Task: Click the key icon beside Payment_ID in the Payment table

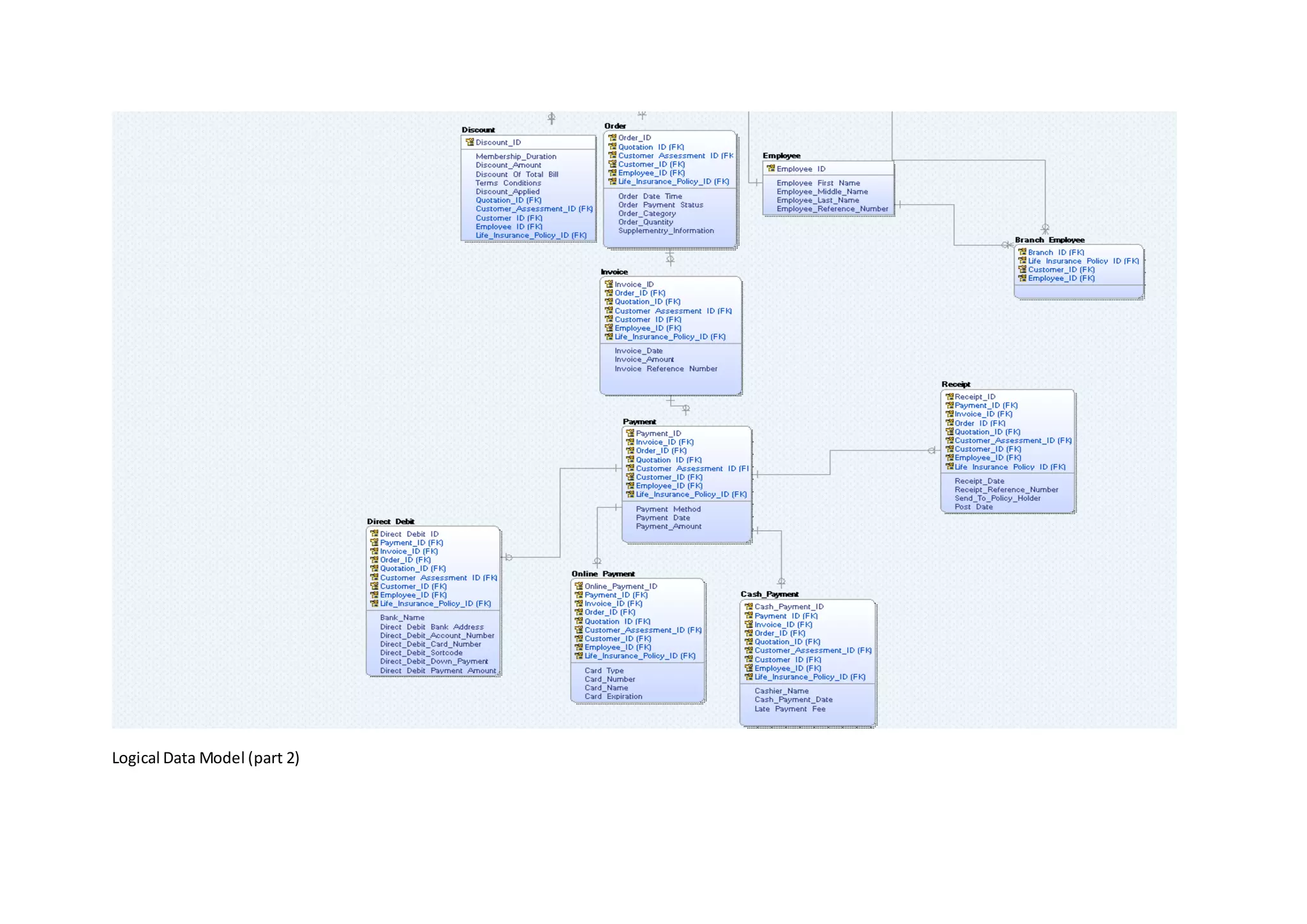Action: [630, 433]
